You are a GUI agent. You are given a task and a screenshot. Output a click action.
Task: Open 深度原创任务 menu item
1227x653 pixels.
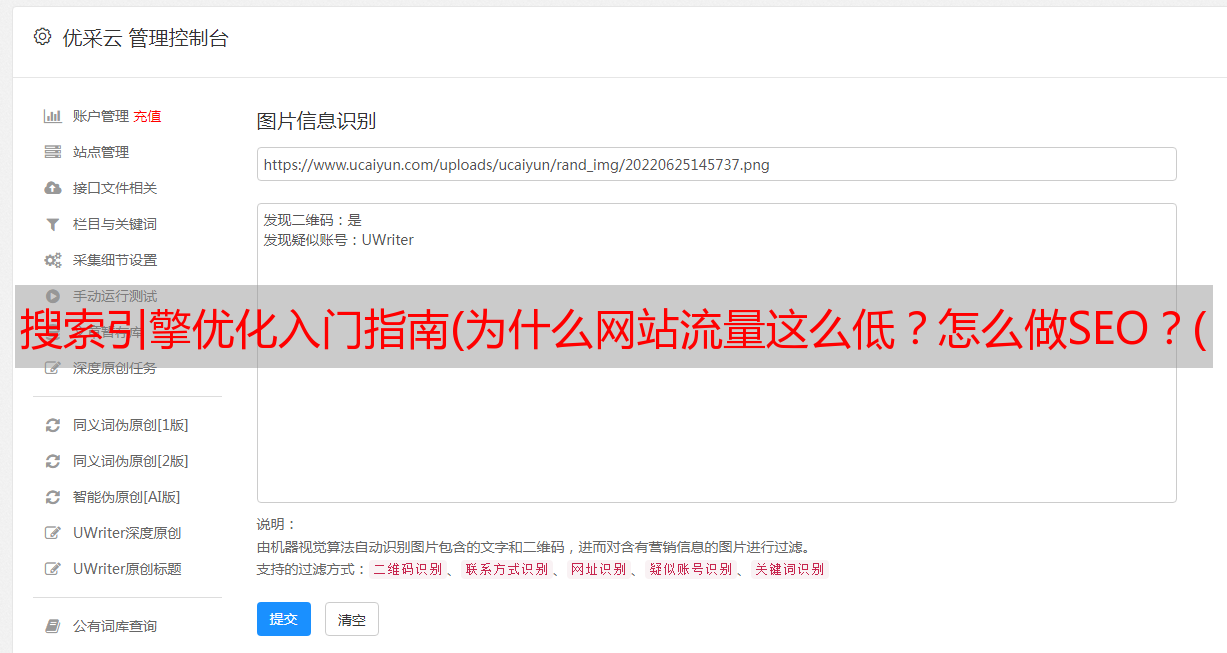coord(114,368)
